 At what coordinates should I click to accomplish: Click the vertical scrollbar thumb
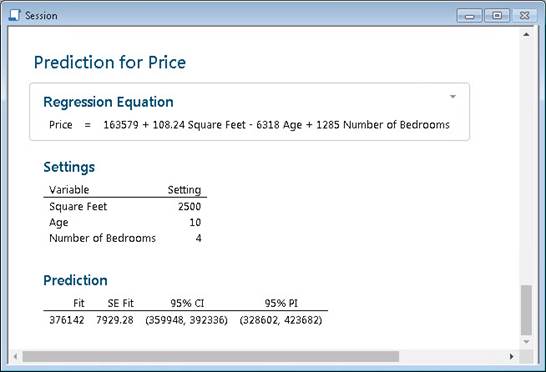click(x=526, y=310)
